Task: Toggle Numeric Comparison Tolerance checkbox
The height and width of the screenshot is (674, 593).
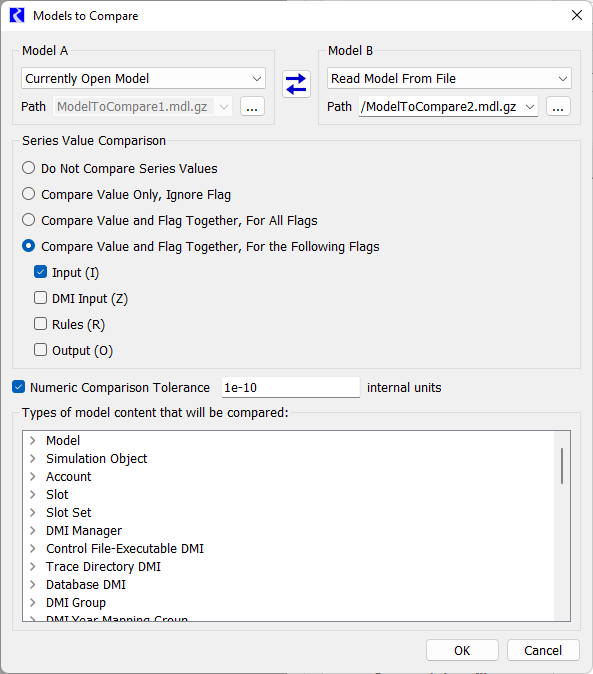Action: 18,387
